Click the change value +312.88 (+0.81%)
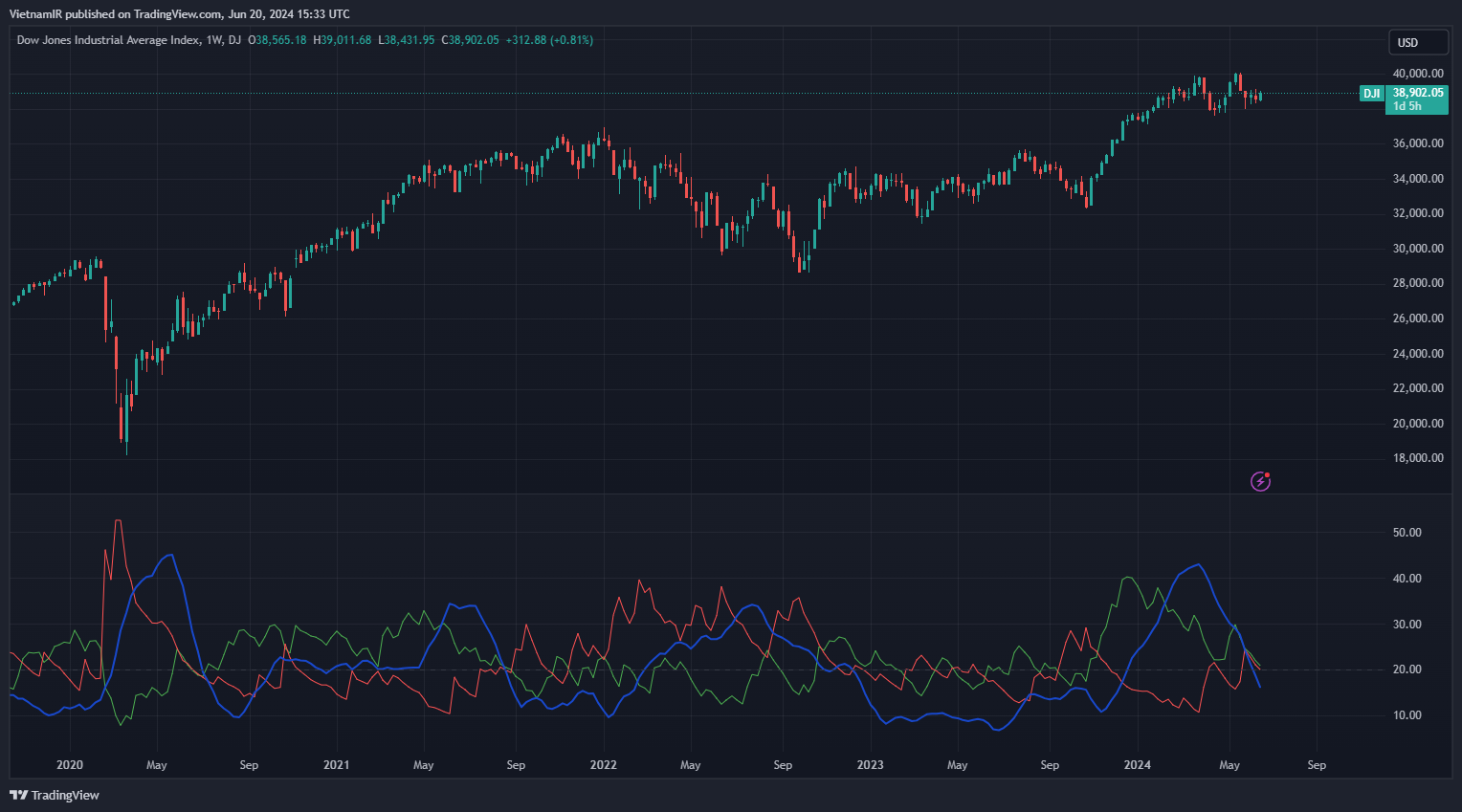This screenshot has width=1462, height=812. click(x=549, y=40)
